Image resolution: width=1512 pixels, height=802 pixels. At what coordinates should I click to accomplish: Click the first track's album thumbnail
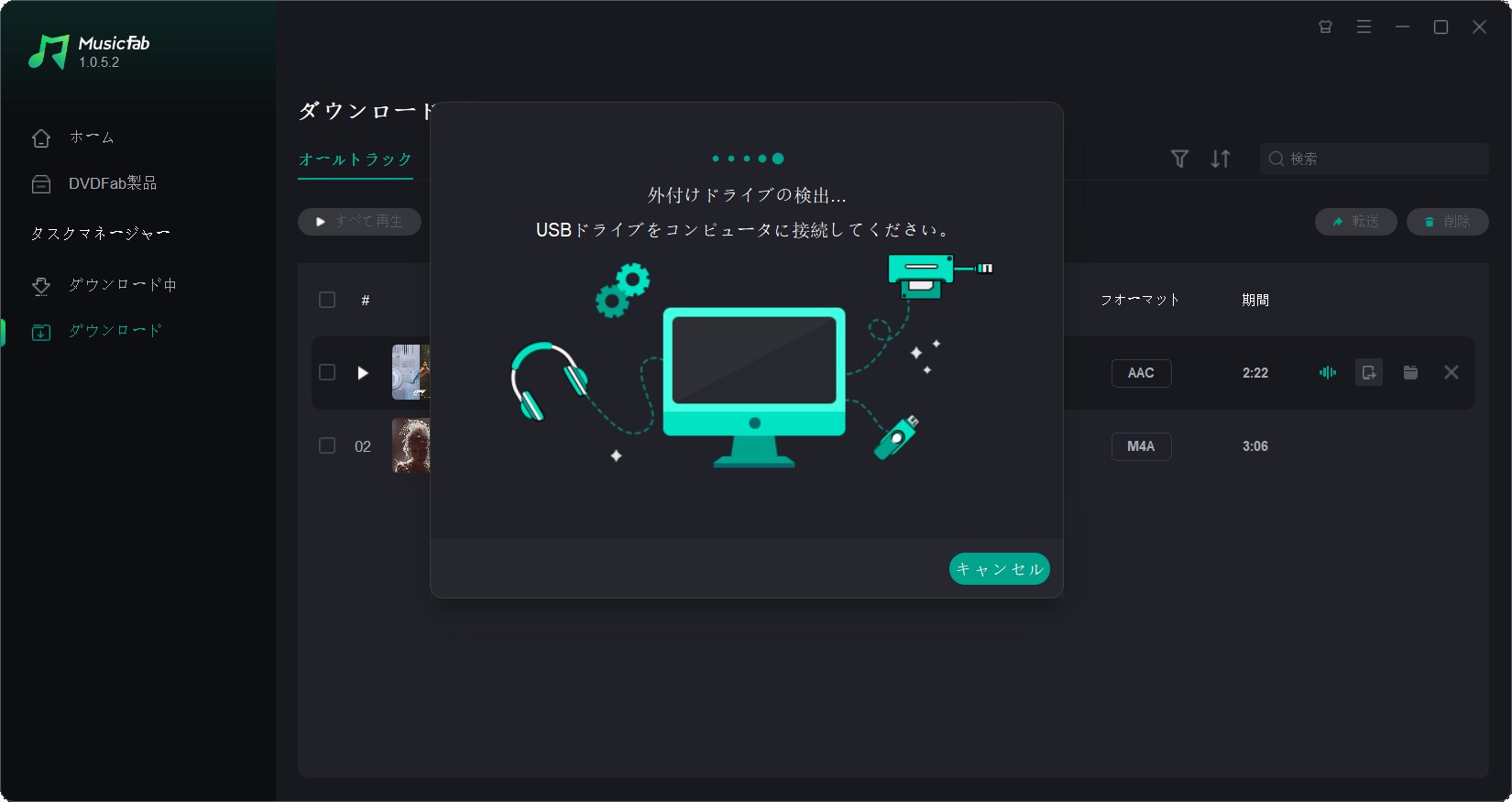pos(411,372)
